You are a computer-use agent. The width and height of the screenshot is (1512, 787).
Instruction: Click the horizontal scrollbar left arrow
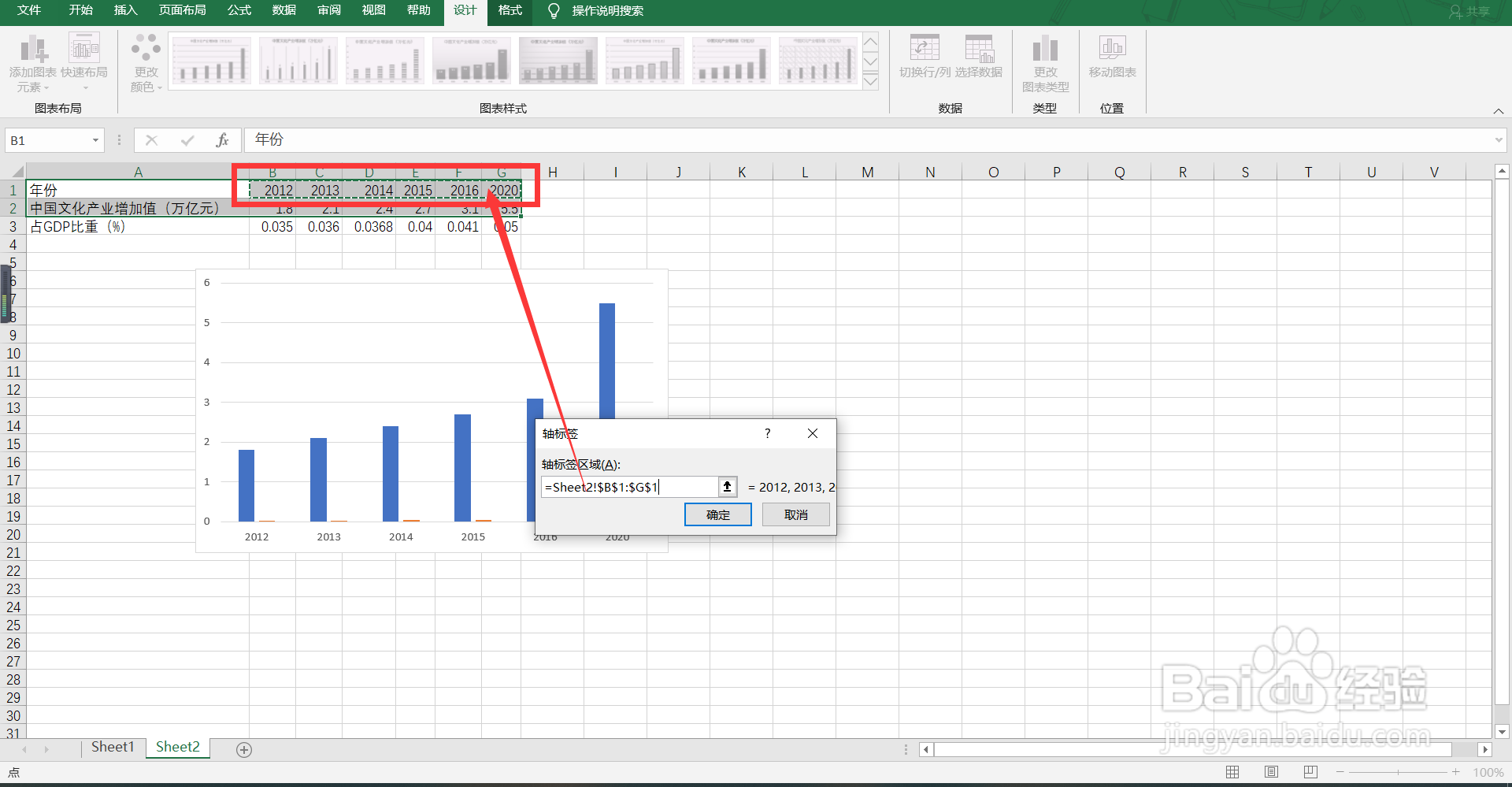[x=926, y=750]
